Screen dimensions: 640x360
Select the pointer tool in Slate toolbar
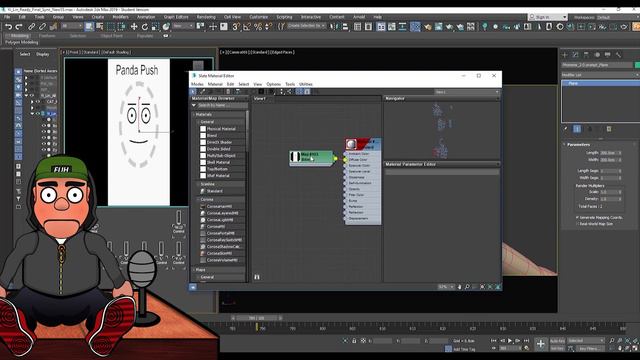coord(193,92)
